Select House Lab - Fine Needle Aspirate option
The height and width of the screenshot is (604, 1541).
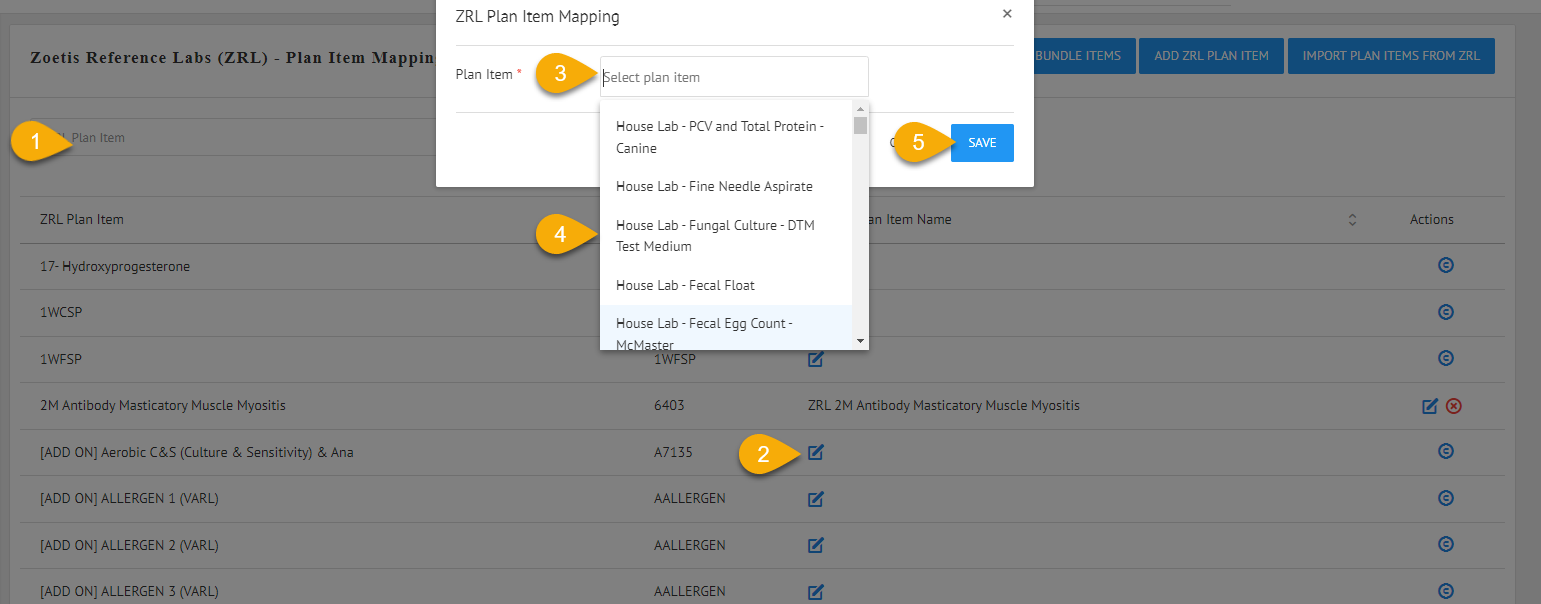(726, 186)
